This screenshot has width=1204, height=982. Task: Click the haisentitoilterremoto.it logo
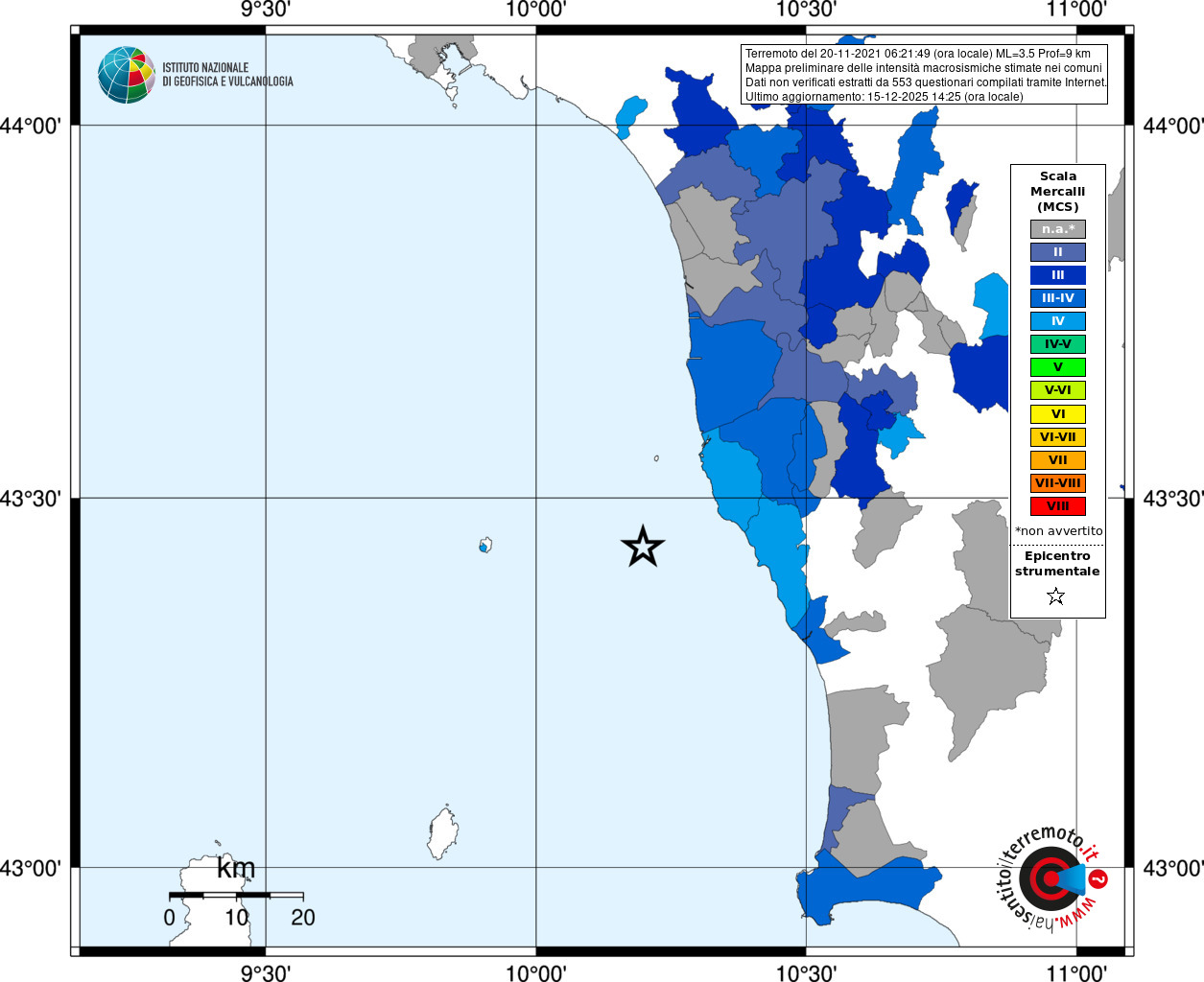click(1052, 877)
